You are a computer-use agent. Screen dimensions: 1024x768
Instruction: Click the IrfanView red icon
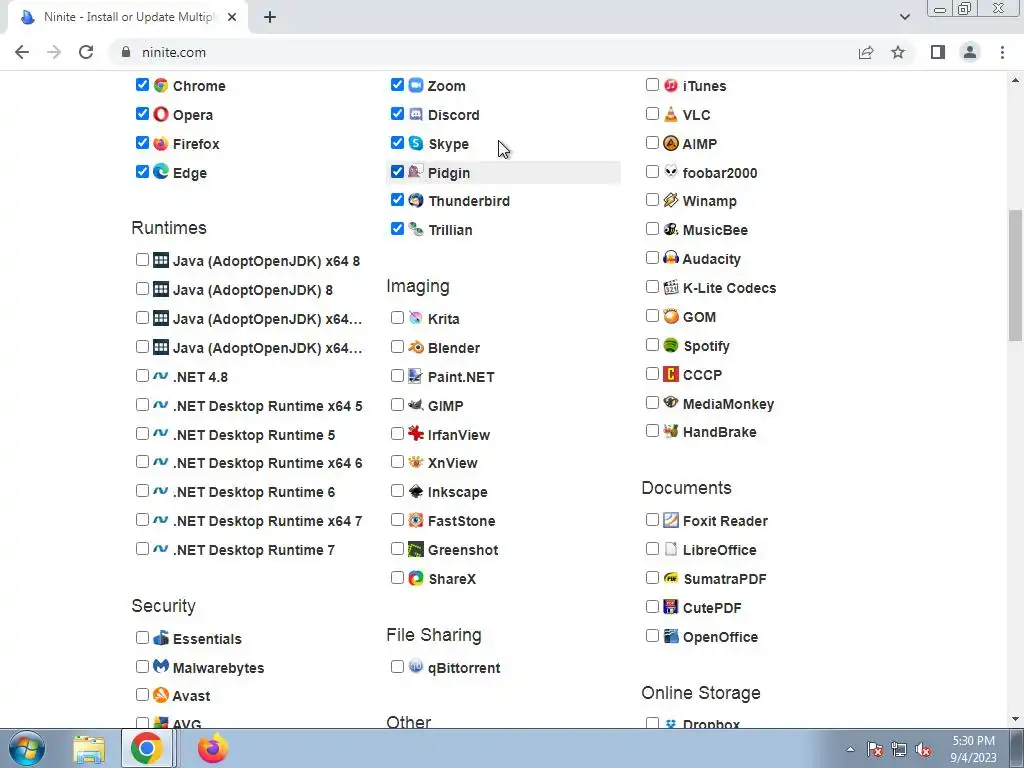coord(416,434)
